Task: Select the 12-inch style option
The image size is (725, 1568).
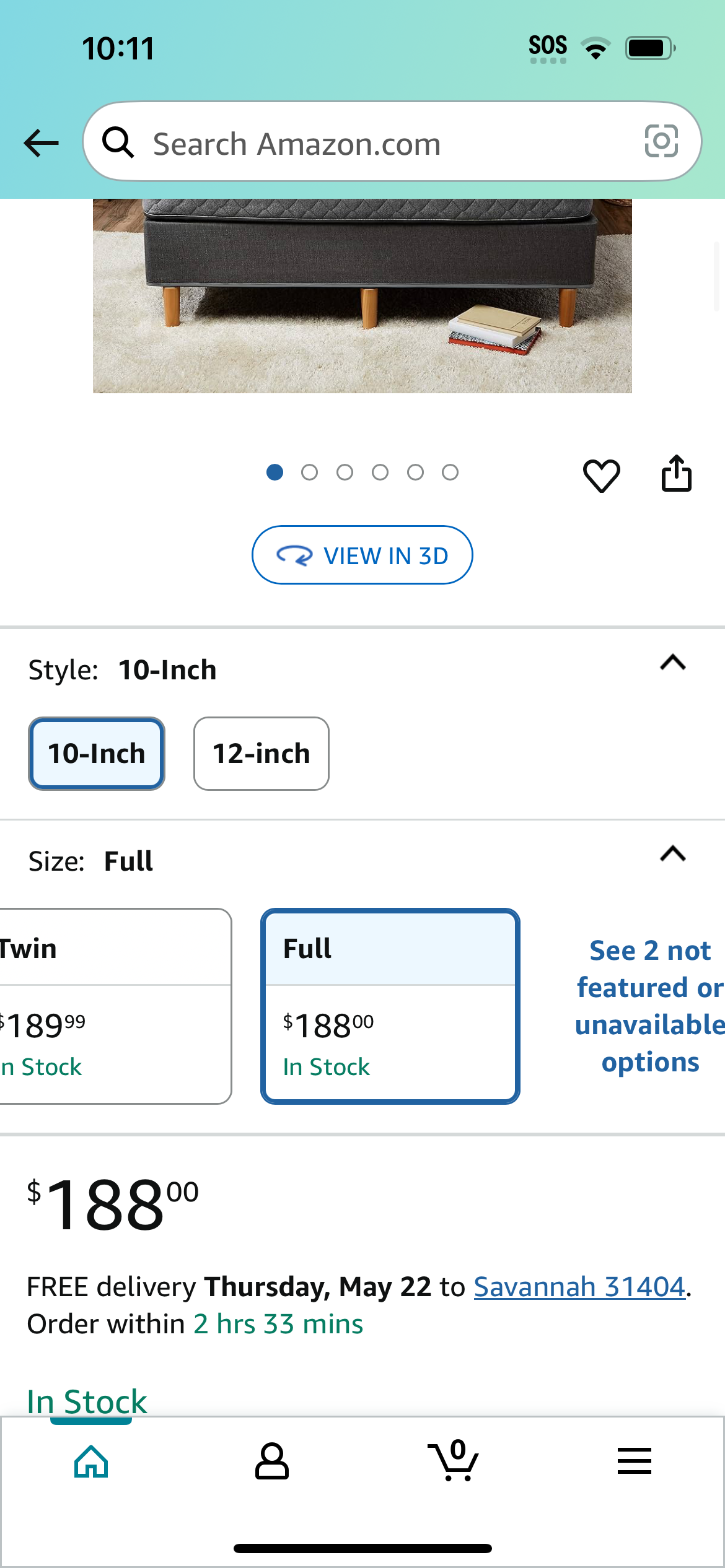Action: click(x=261, y=754)
